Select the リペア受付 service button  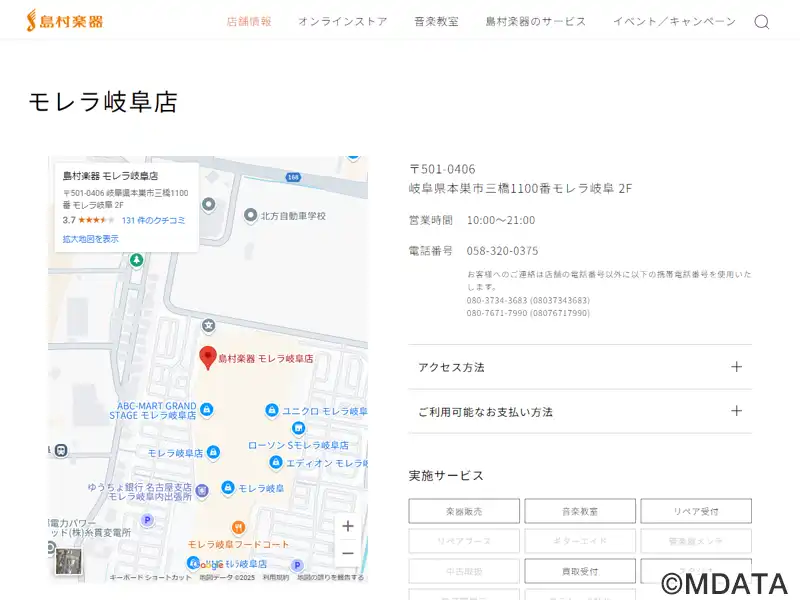[x=696, y=511]
